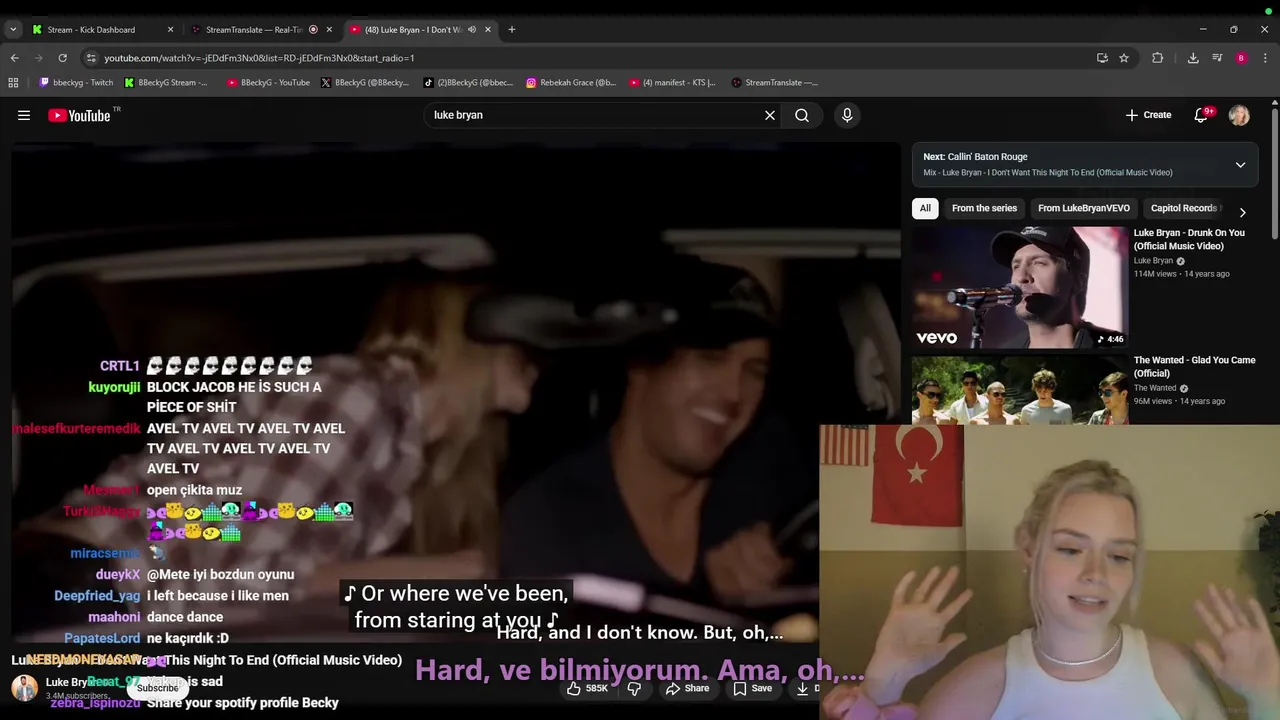Close the Luke Bryan YouTube tab
The width and height of the screenshot is (1280, 720).
[x=488, y=29]
